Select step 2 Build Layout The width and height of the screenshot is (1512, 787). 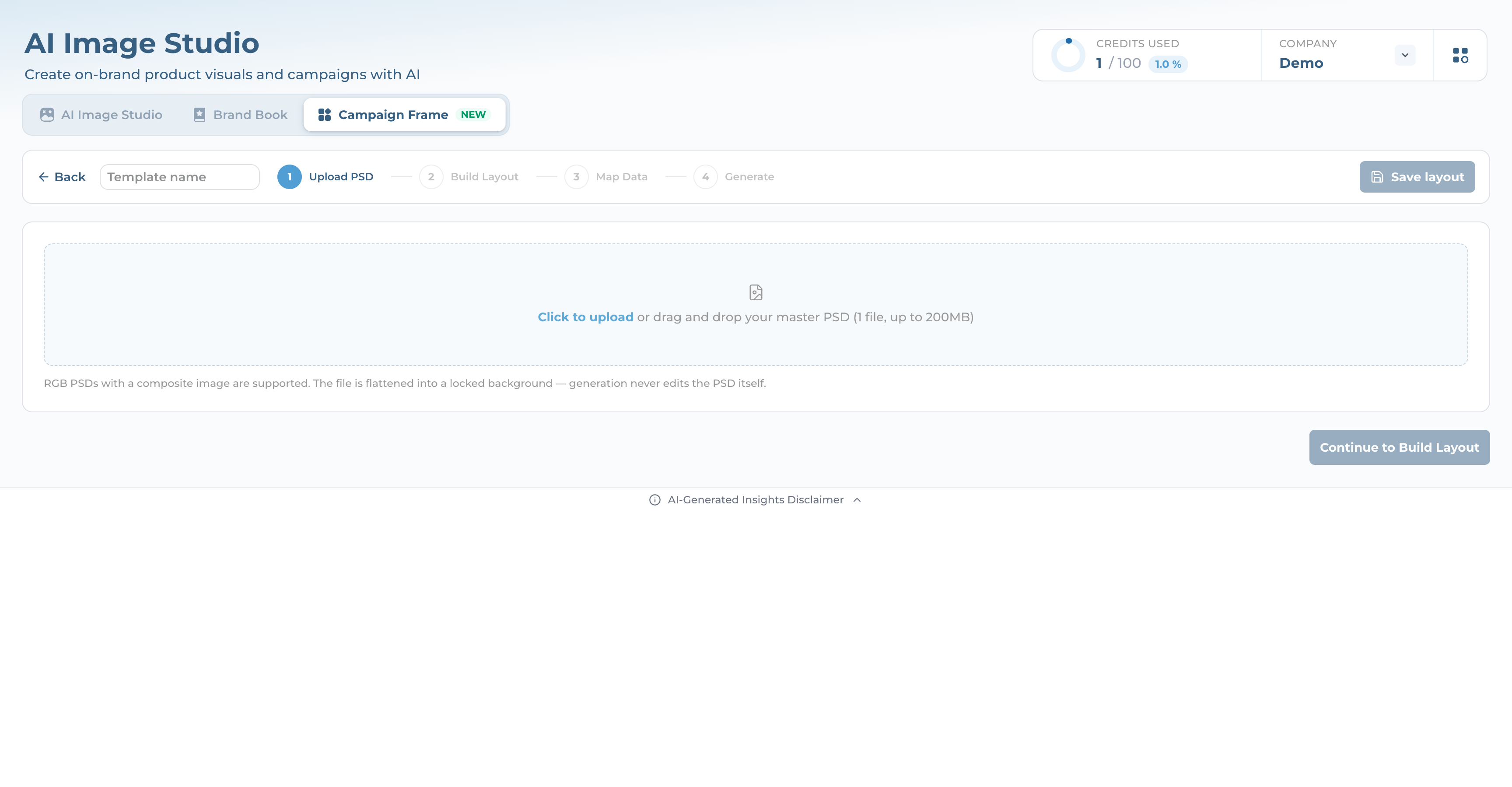(x=469, y=177)
